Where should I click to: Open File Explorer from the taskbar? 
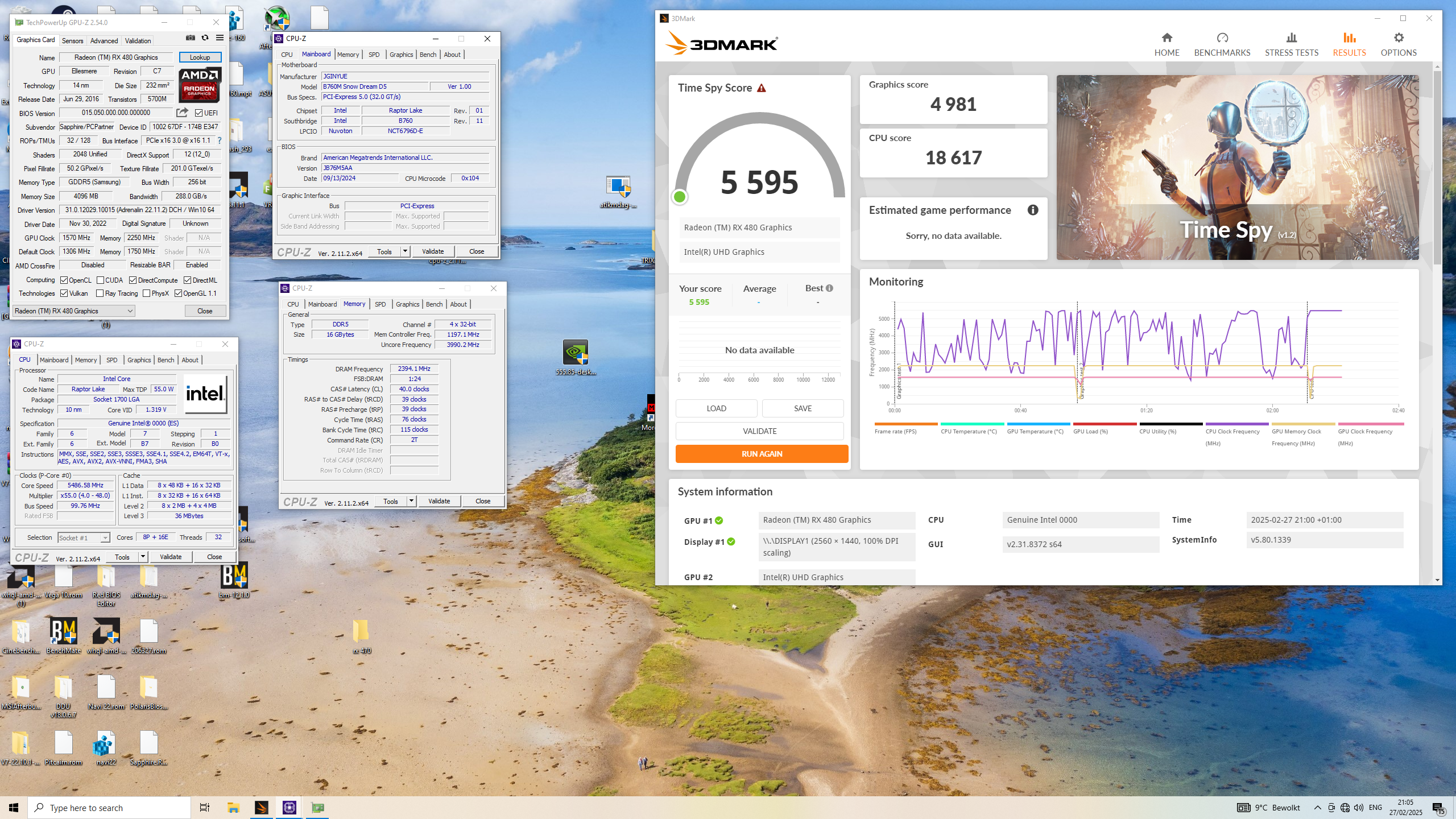(233, 808)
